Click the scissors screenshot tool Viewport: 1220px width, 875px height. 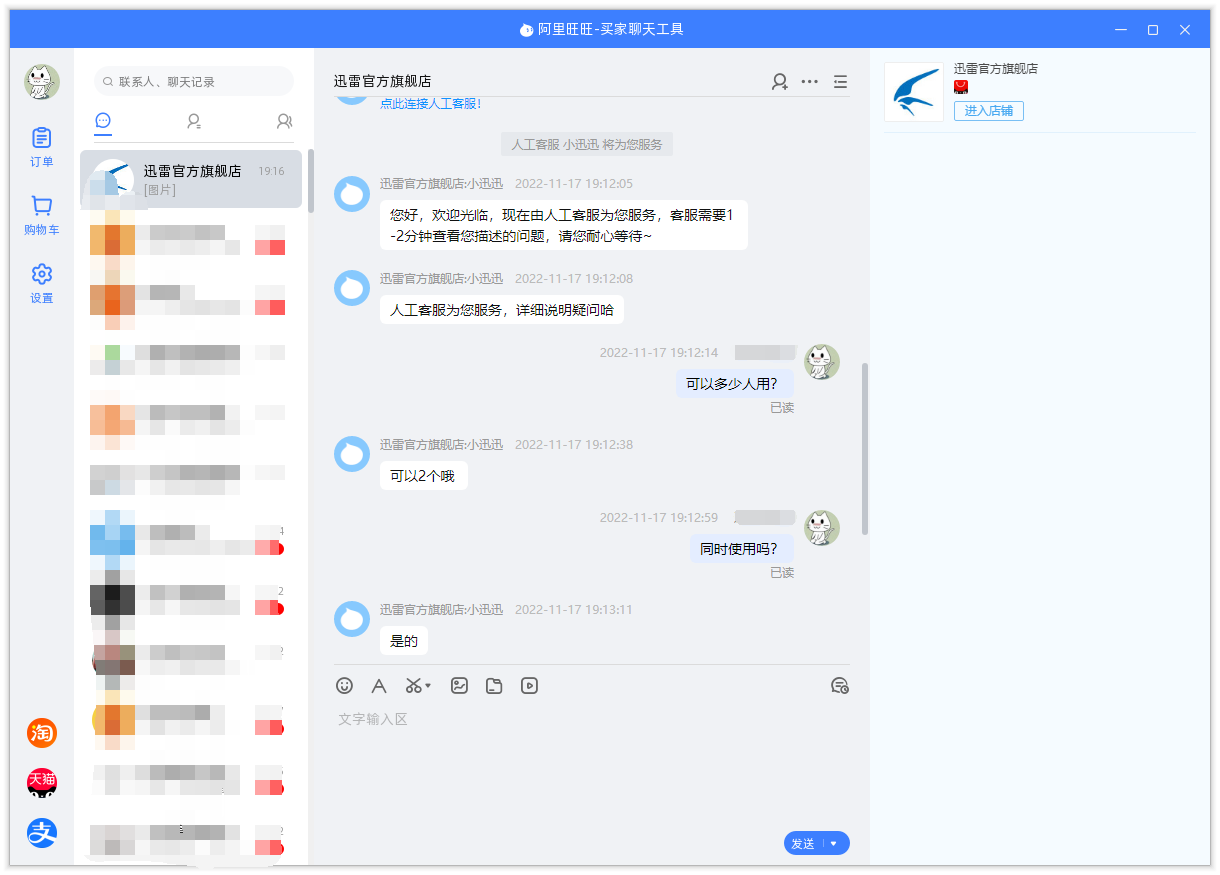tap(413, 686)
